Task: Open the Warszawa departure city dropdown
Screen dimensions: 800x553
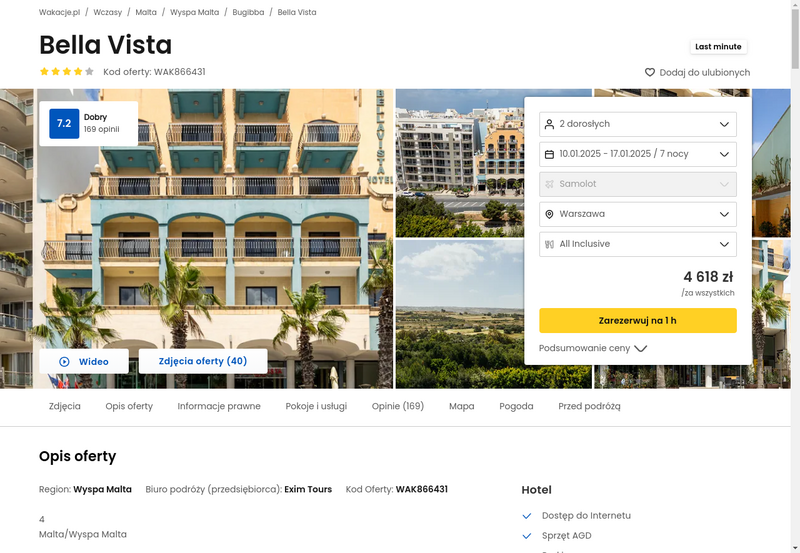Action: [x=638, y=214]
